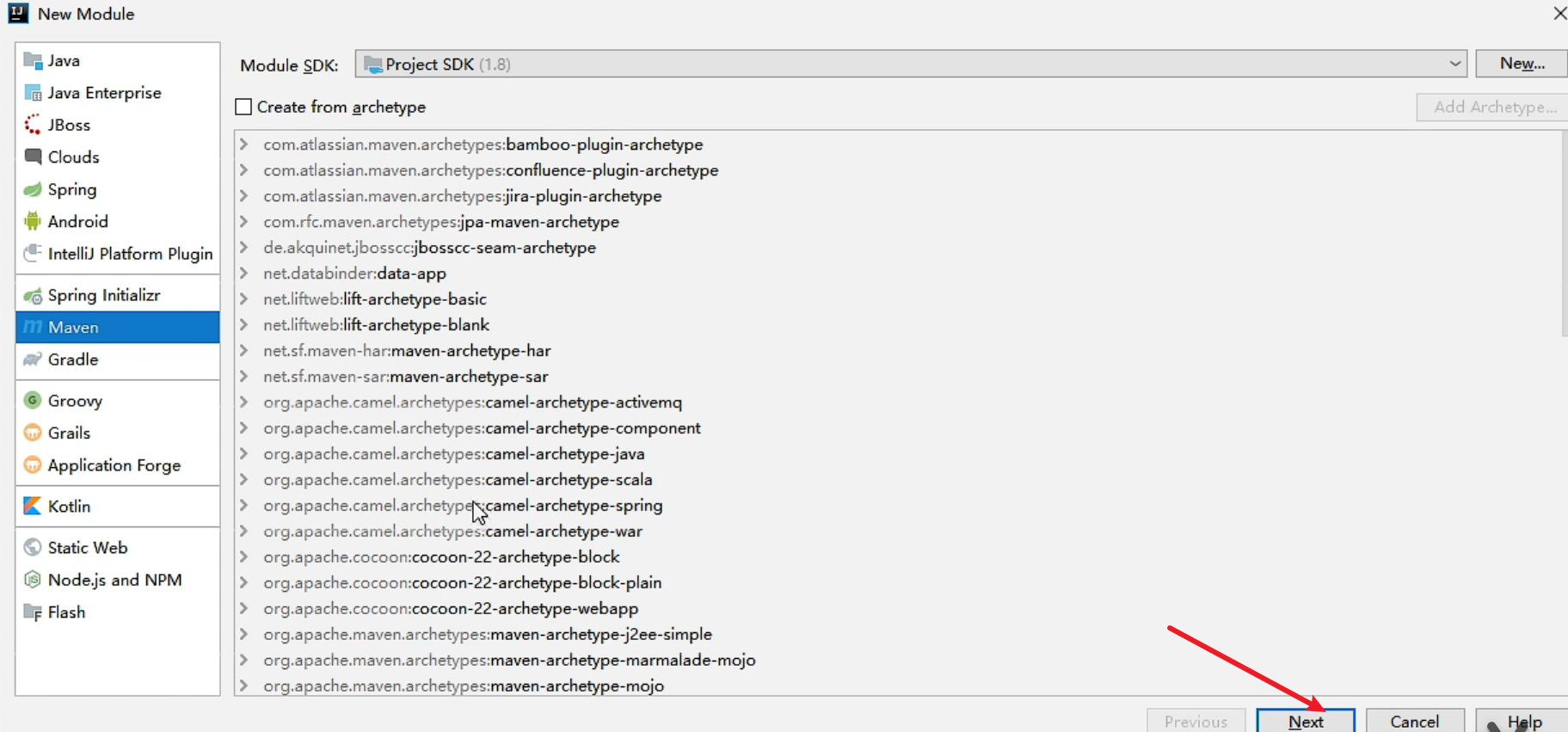Viewport: 1568px width, 732px height.
Task: Click the Node.js and NPM icon
Action: point(33,580)
